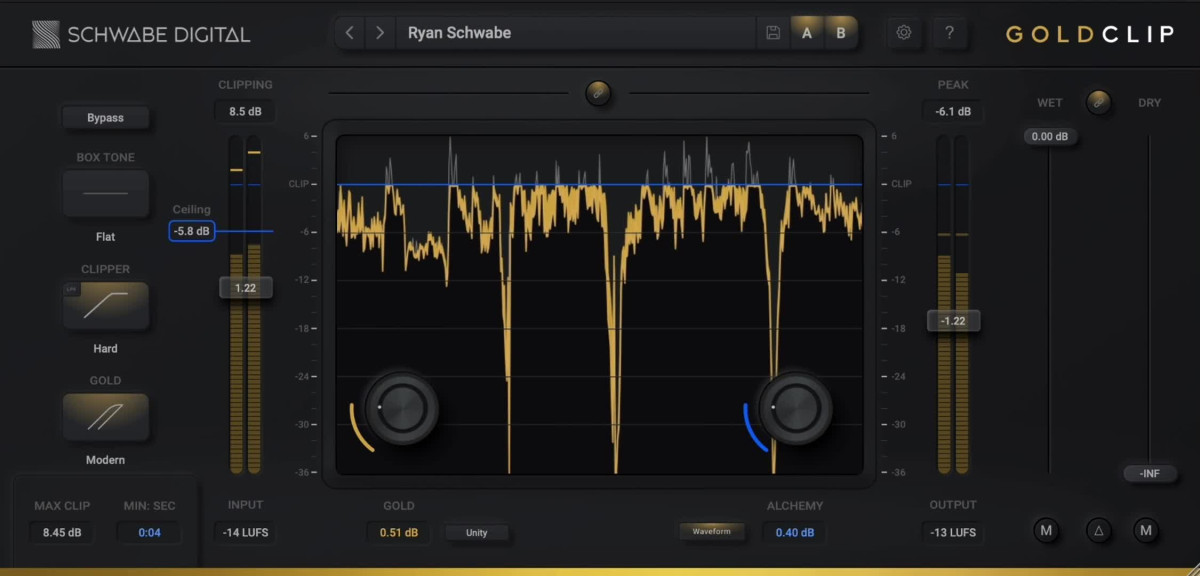Open the settings gear

(904, 33)
